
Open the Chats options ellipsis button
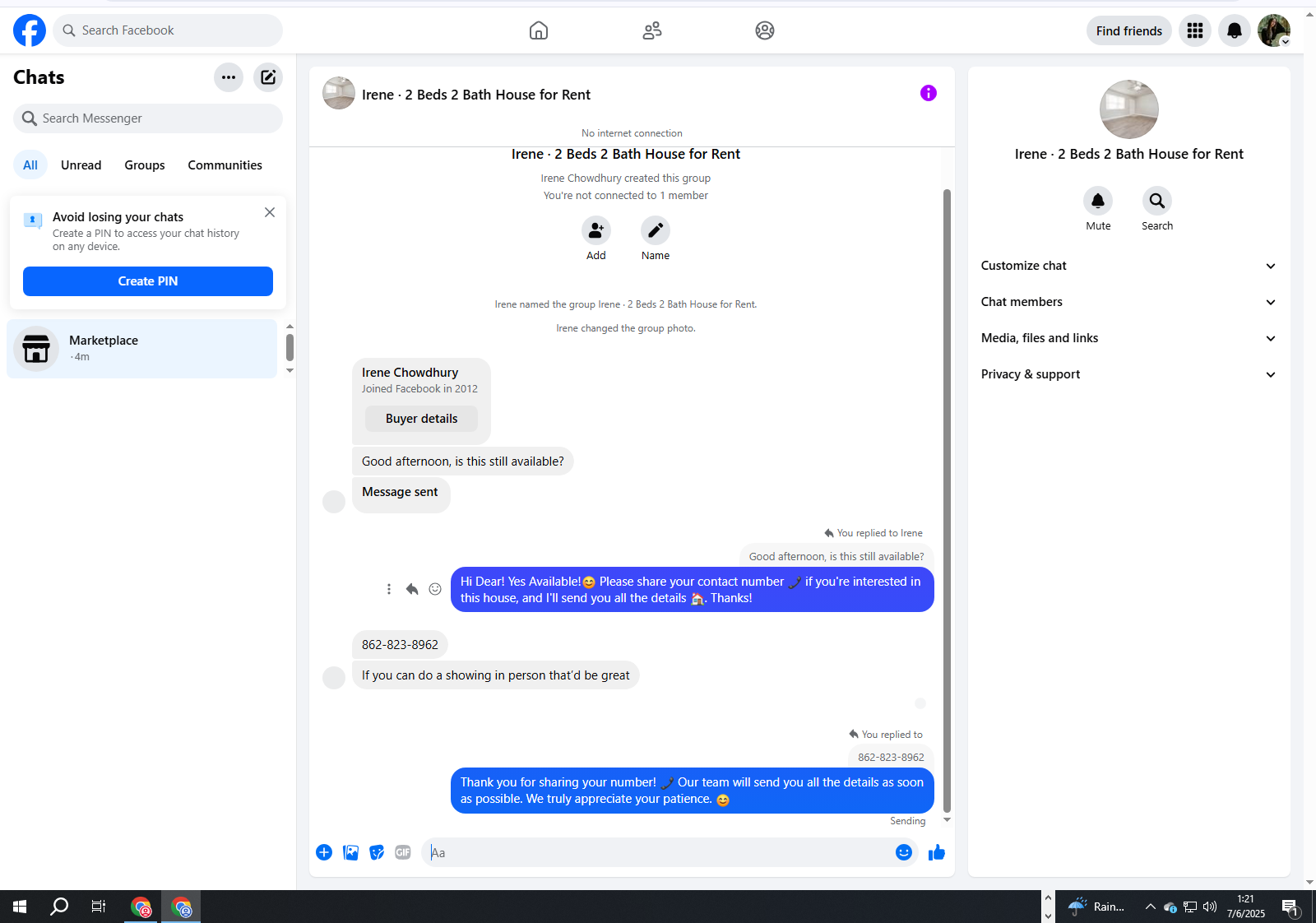[x=229, y=77]
